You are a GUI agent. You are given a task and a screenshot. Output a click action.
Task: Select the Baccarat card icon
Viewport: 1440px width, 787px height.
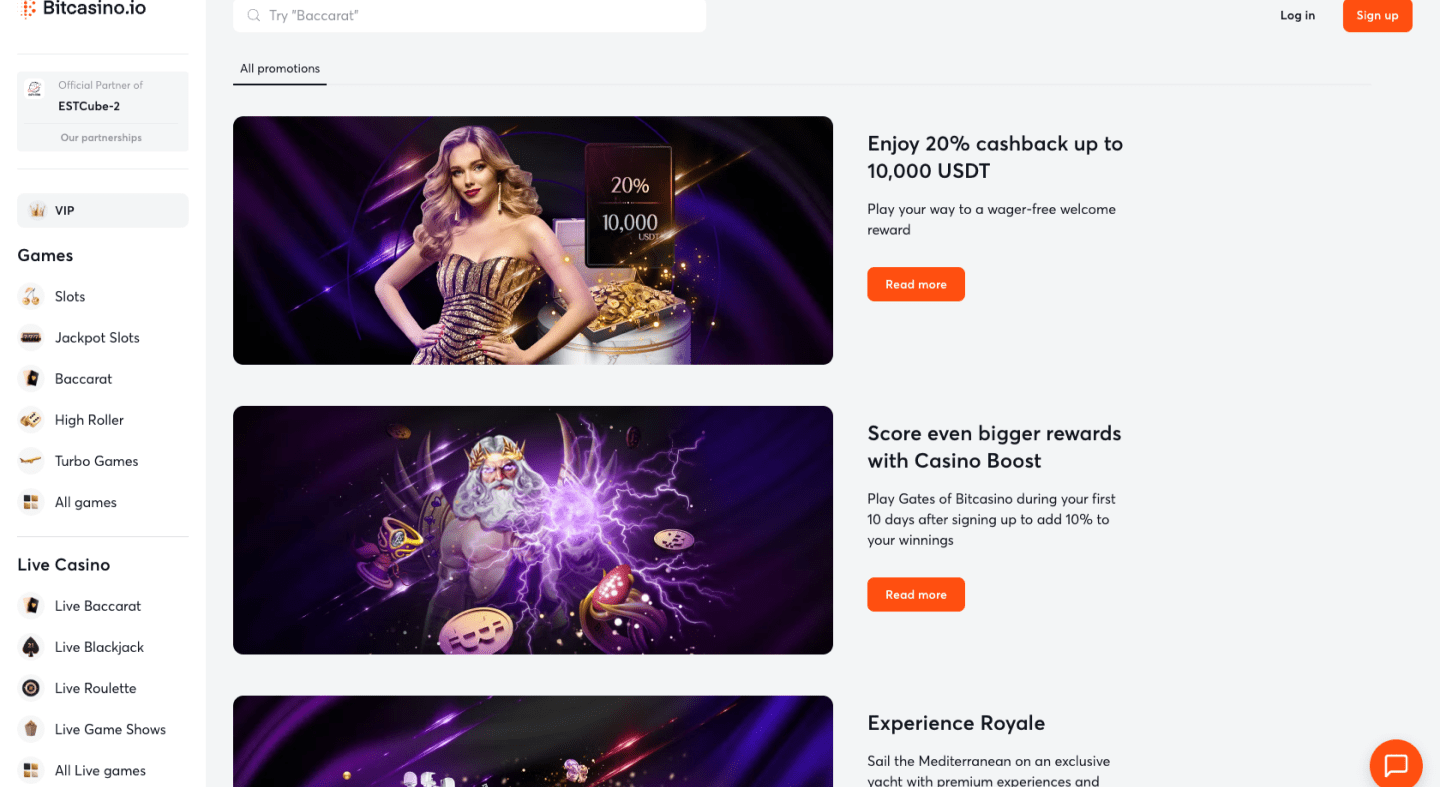[31, 378]
